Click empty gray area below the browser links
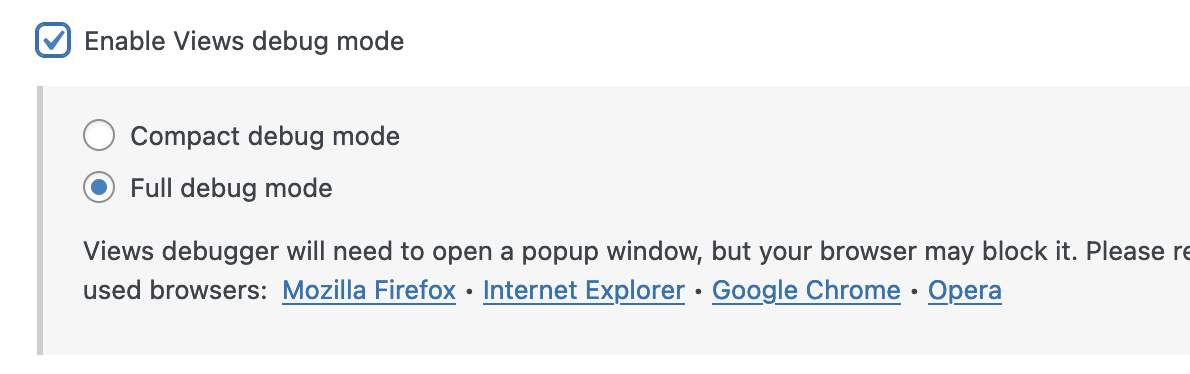1190x374 pixels. 607,332
